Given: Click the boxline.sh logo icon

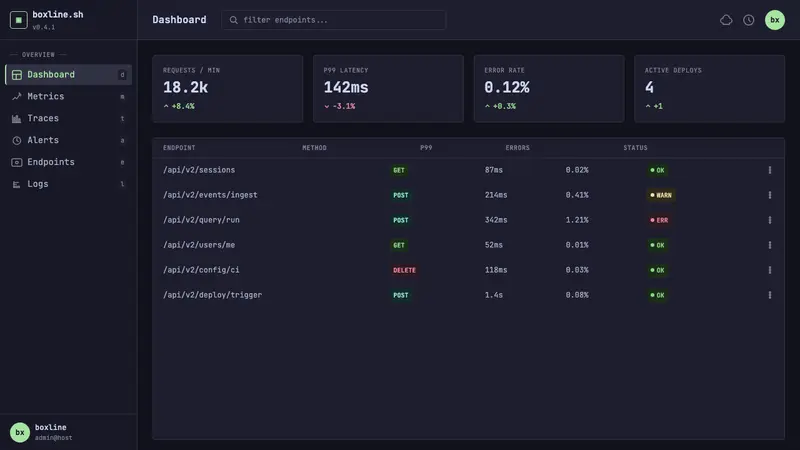Looking at the screenshot, I should (x=18, y=20).
